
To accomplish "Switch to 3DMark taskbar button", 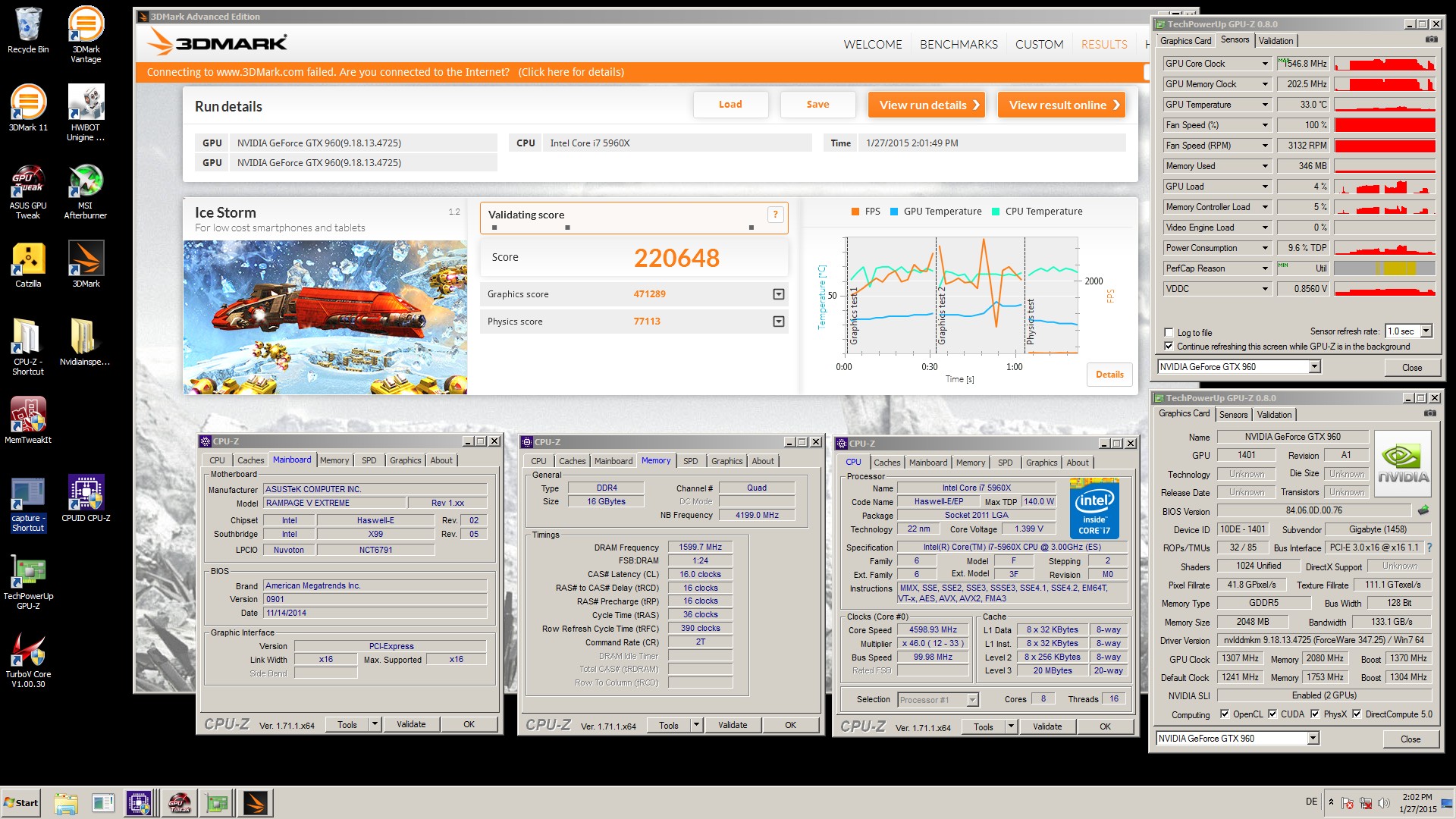I will pos(256,803).
